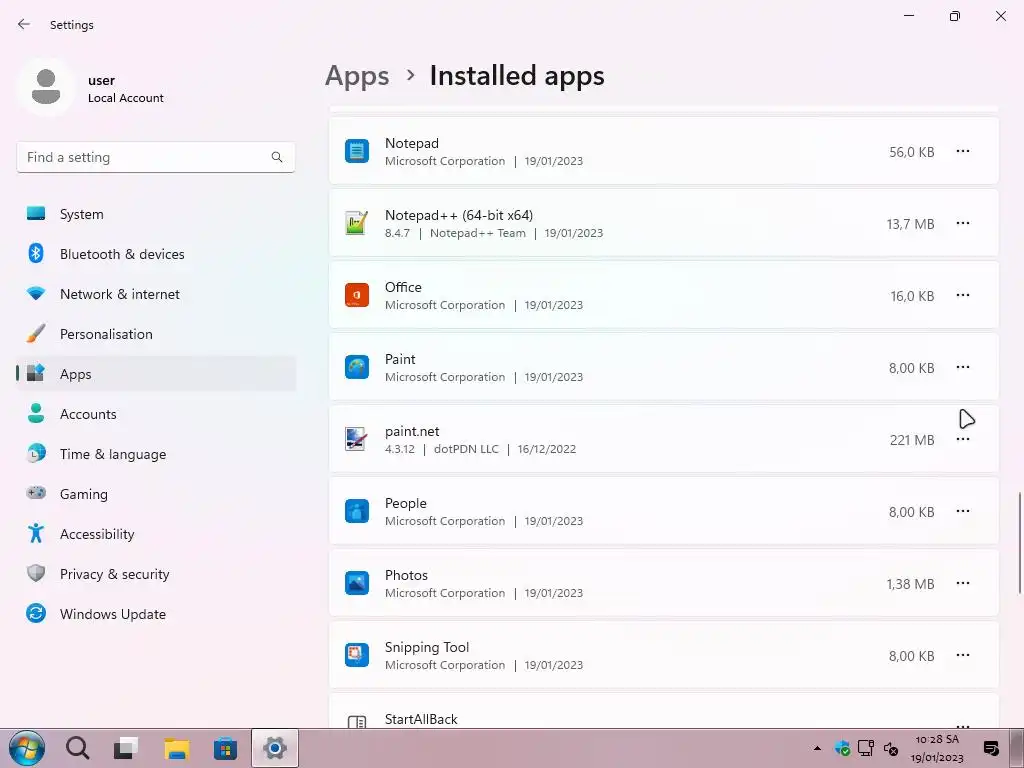Open Network & internet settings
The height and width of the screenshot is (768, 1024).
(156, 294)
